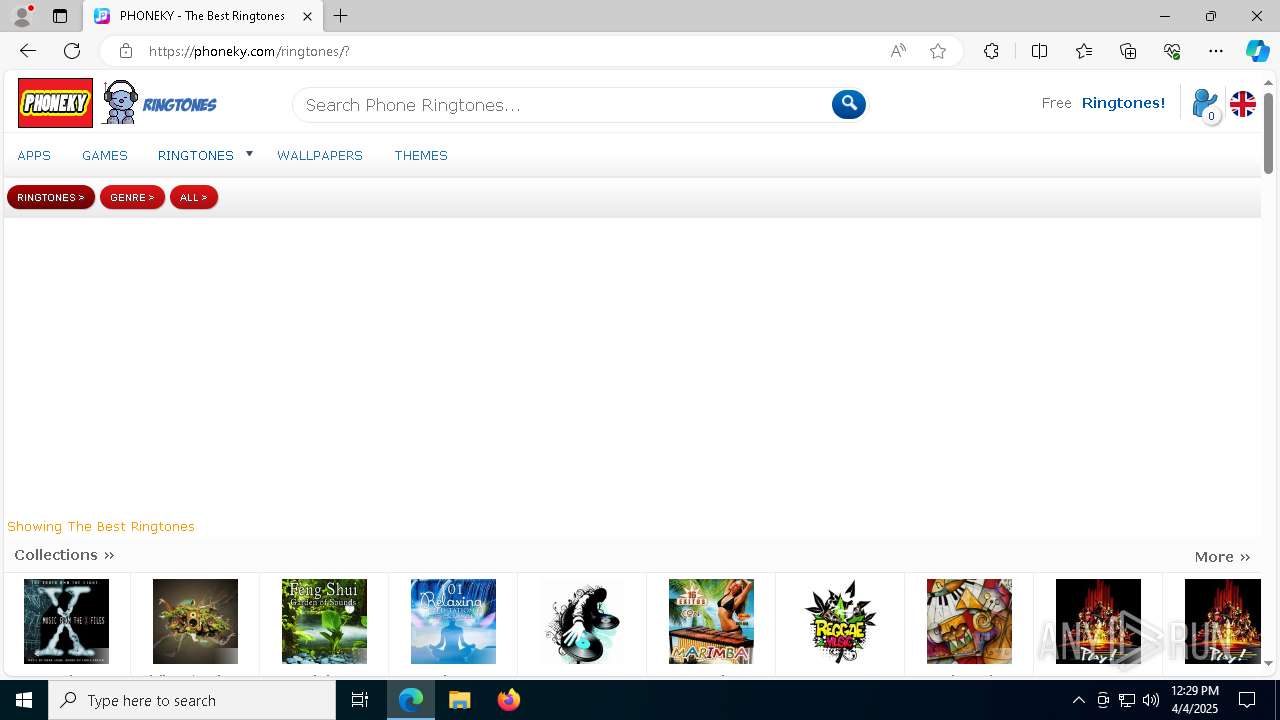Open Copilot sidebar
This screenshot has height=720, width=1280.
(x=1257, y=51)
